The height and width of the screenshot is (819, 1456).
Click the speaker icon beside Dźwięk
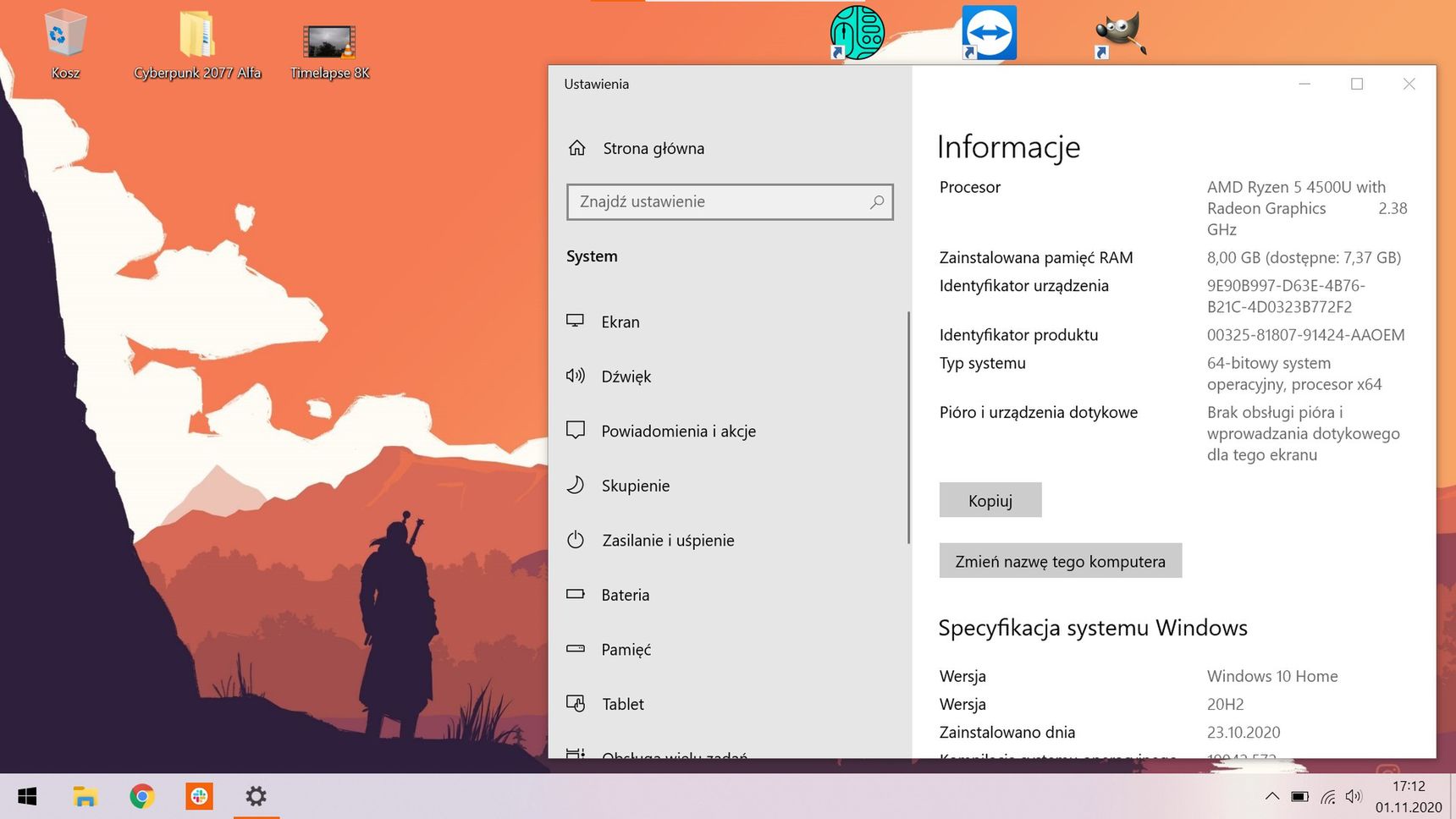click(x=576, y=376)
